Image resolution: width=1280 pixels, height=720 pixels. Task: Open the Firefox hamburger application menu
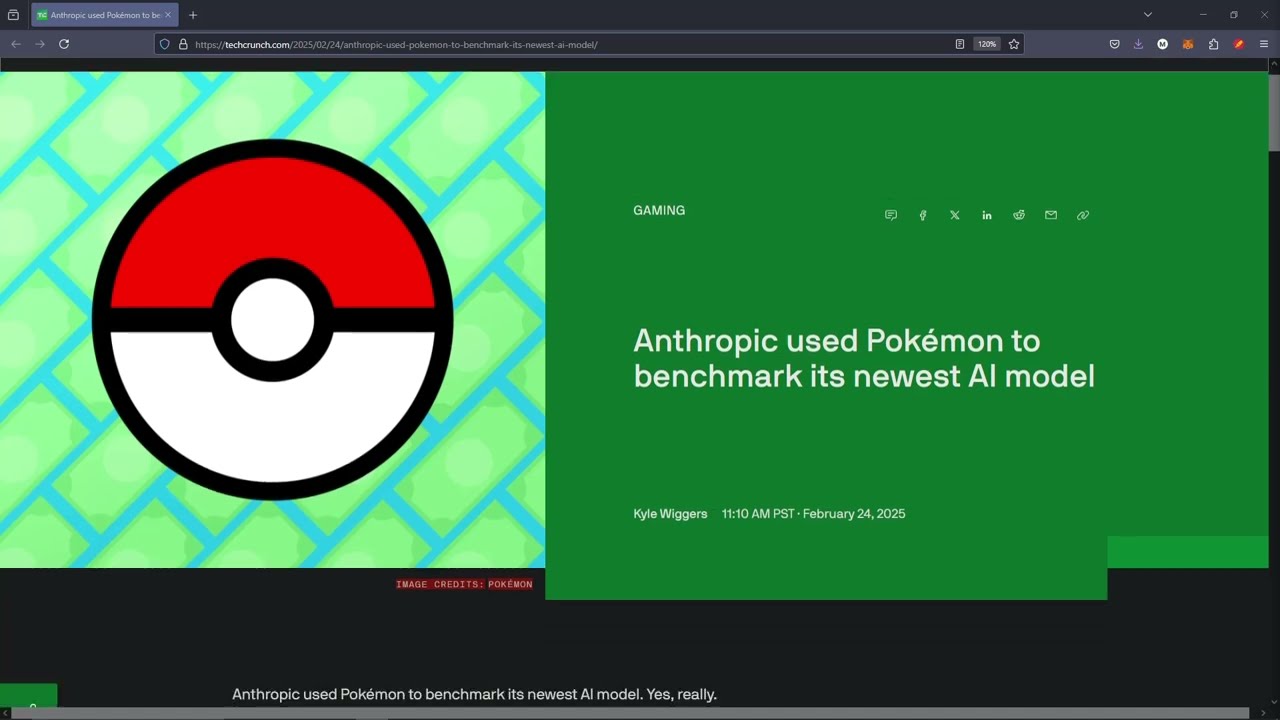1264,44
